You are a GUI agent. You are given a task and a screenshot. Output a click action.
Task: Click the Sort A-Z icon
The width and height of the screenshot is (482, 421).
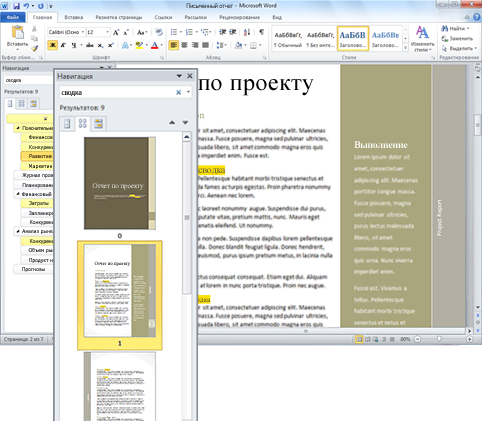pos(247,32)
